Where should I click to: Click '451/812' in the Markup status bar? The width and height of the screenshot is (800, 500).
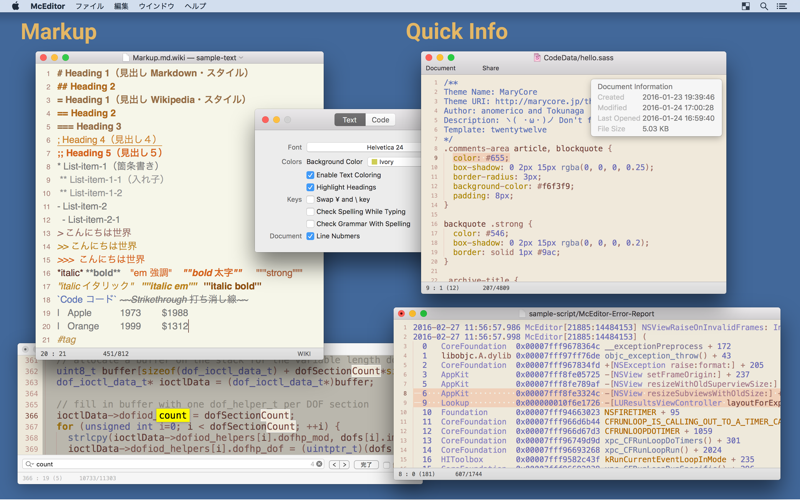pyautogui.click(x=115, y=354)
